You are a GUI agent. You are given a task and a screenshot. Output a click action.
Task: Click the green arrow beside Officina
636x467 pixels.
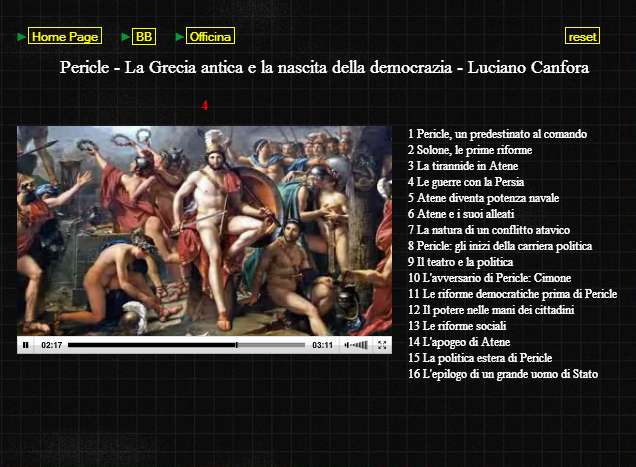click(180, 37)
